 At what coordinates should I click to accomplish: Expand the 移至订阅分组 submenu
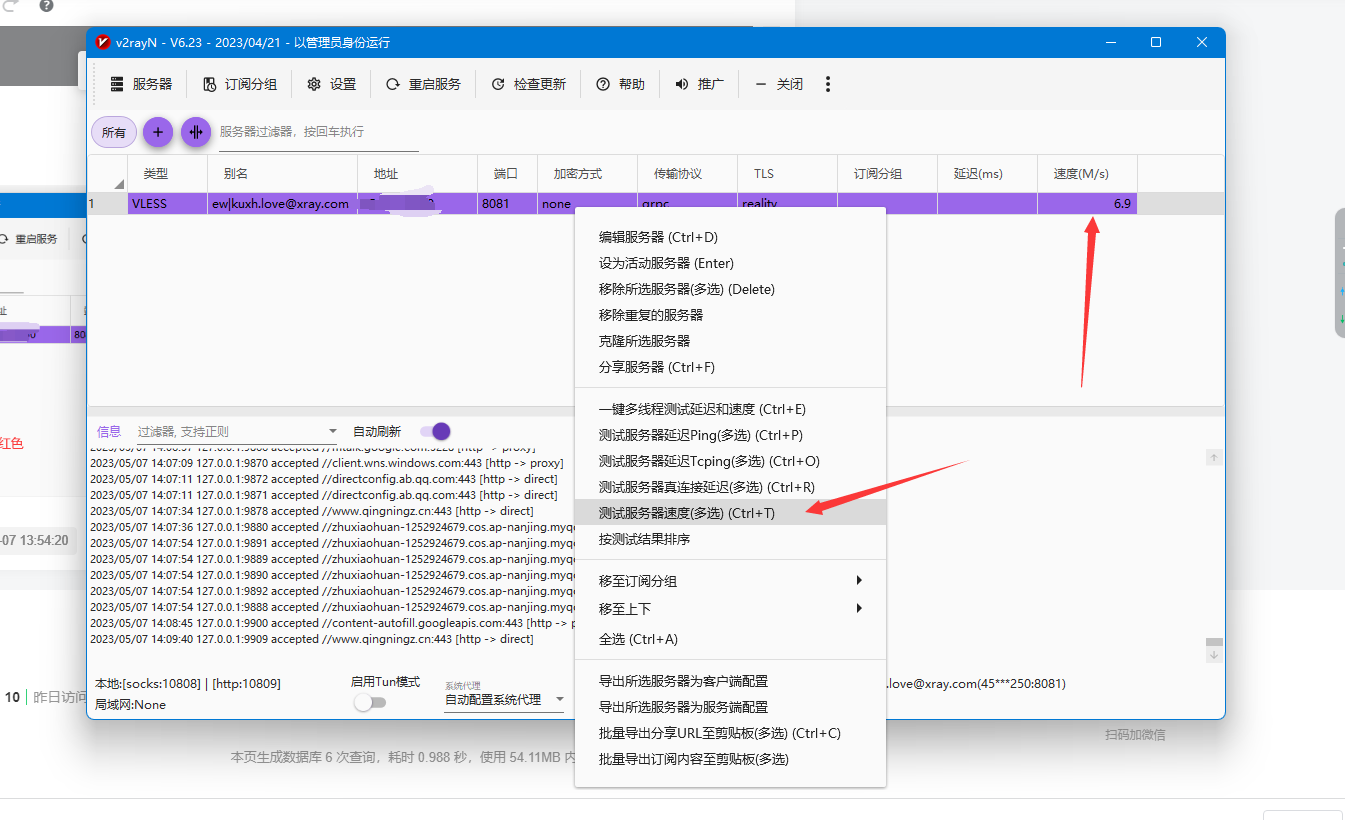click(730, 581)
